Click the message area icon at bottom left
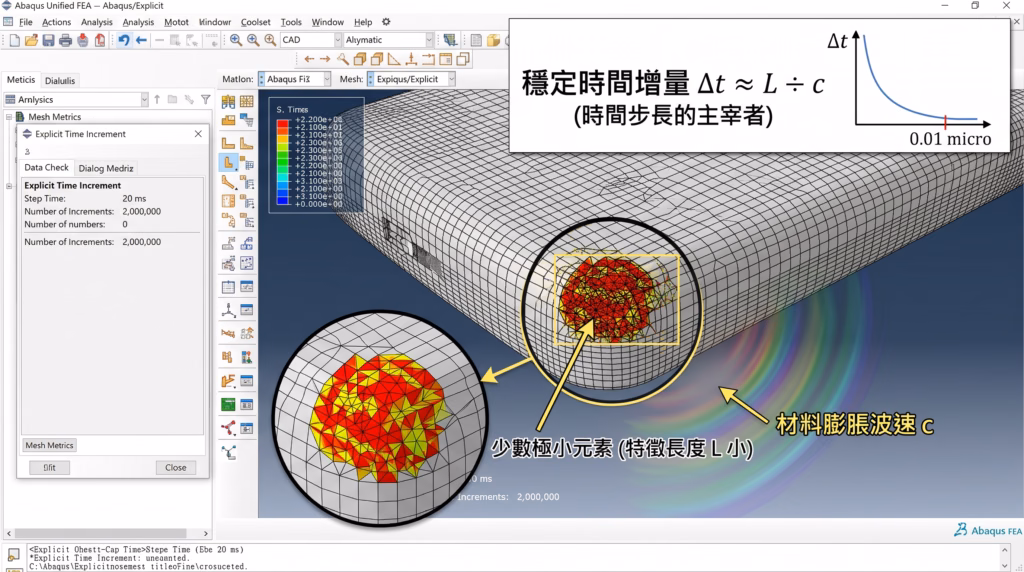 (x=13, y=556)
